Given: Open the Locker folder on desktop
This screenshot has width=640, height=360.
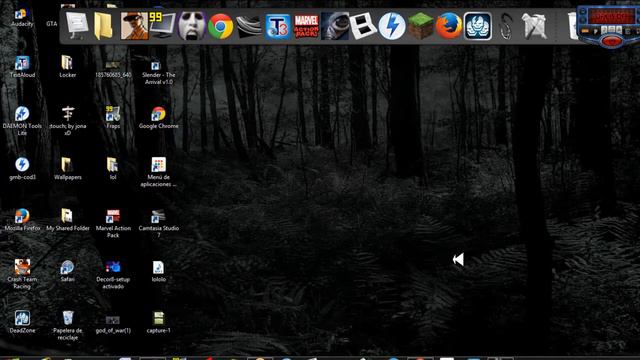Looking at the screenshot, I should click(67, 67).
